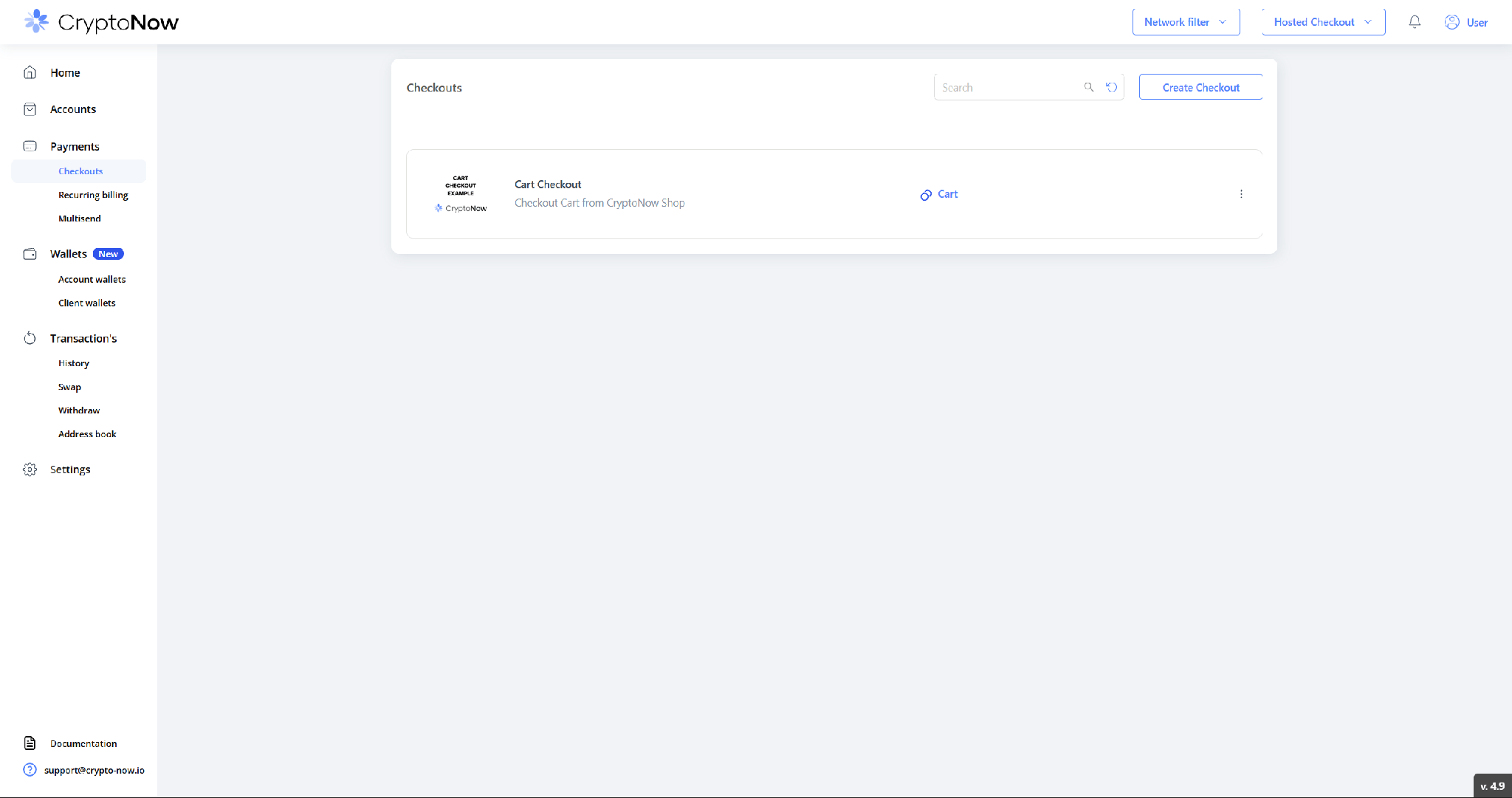This screenshot has width=1512, height=798.
Task: Reset the search with the refresh icon
Action: [1111, 87]
